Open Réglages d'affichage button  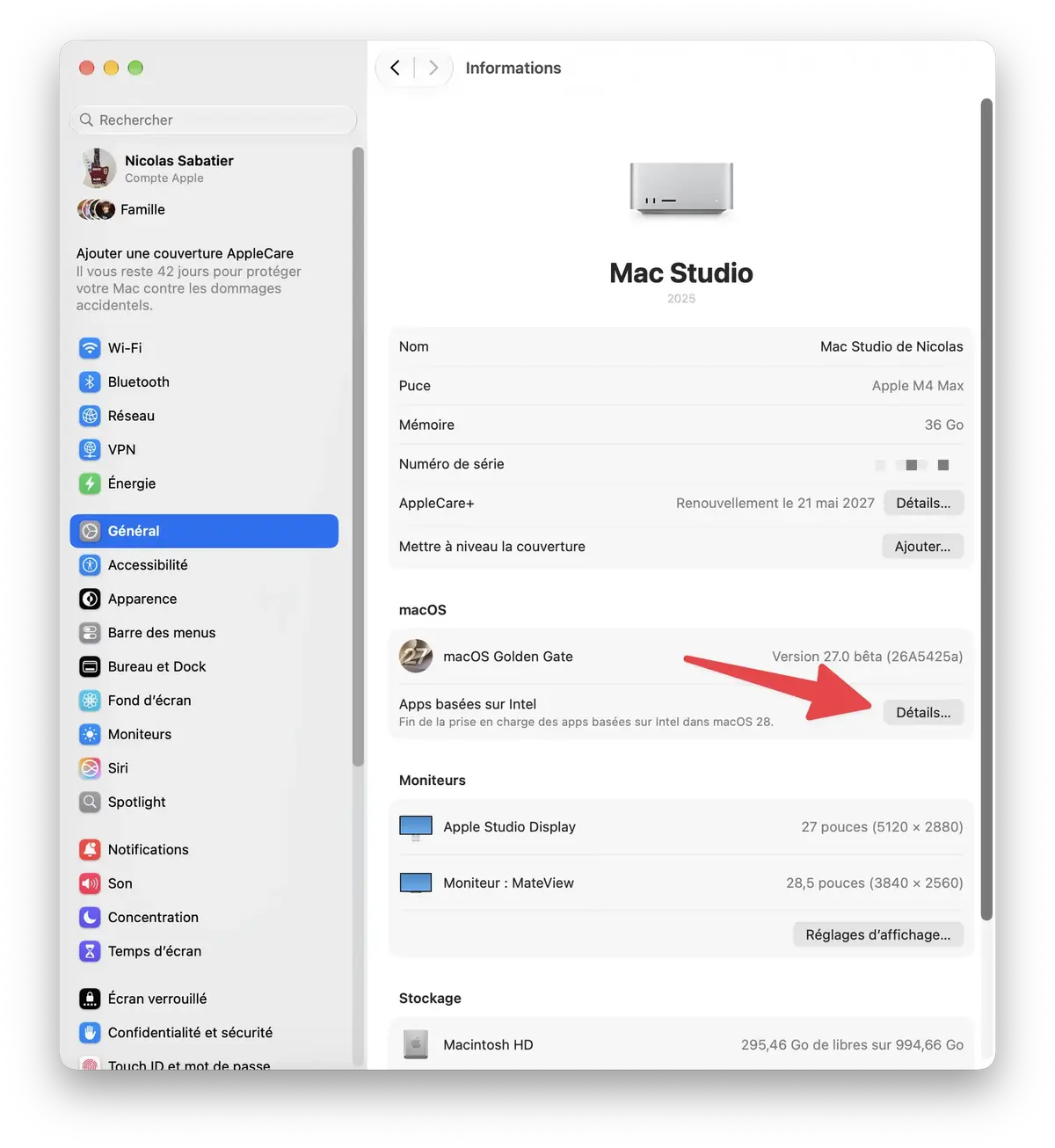click(x=878, y=934)
